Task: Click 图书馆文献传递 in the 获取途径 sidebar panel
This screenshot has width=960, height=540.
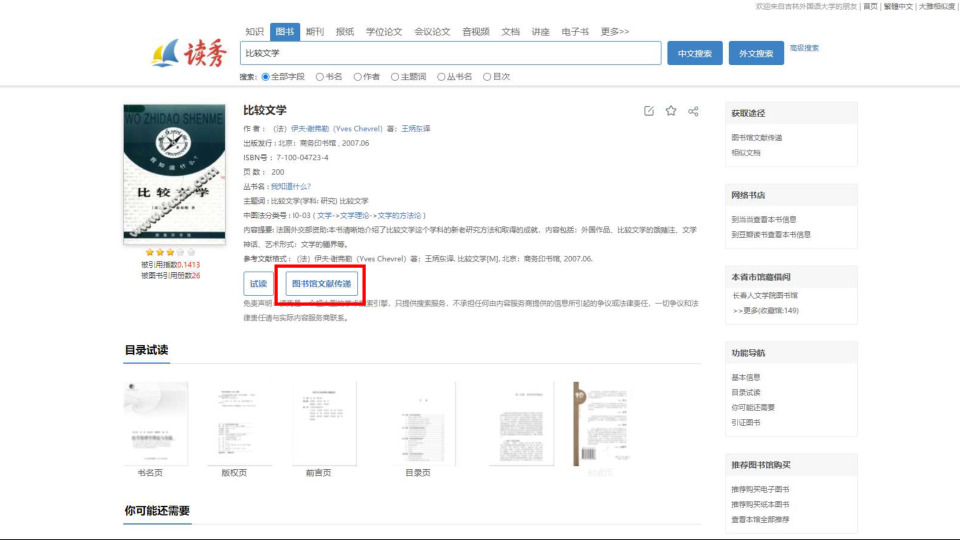Action: [x=757, y=138]
